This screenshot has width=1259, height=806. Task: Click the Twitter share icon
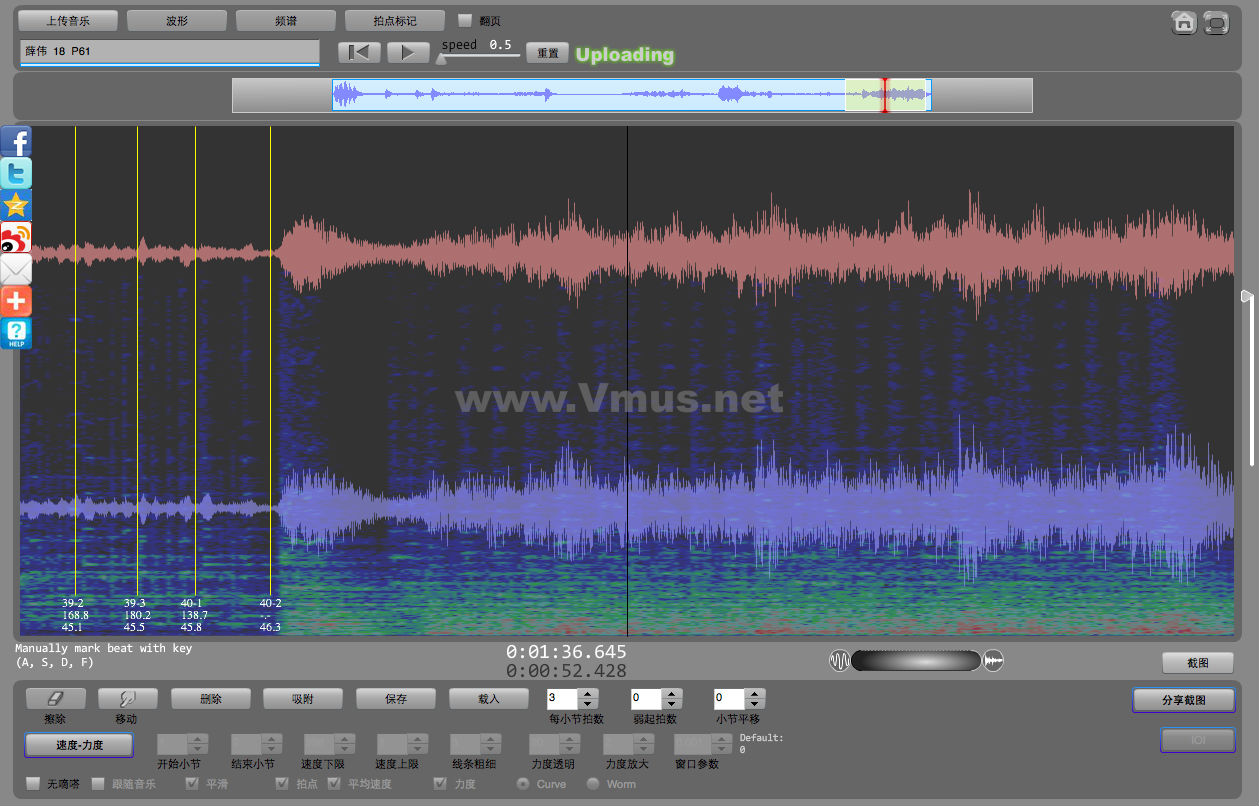click(x=16, y=173)
